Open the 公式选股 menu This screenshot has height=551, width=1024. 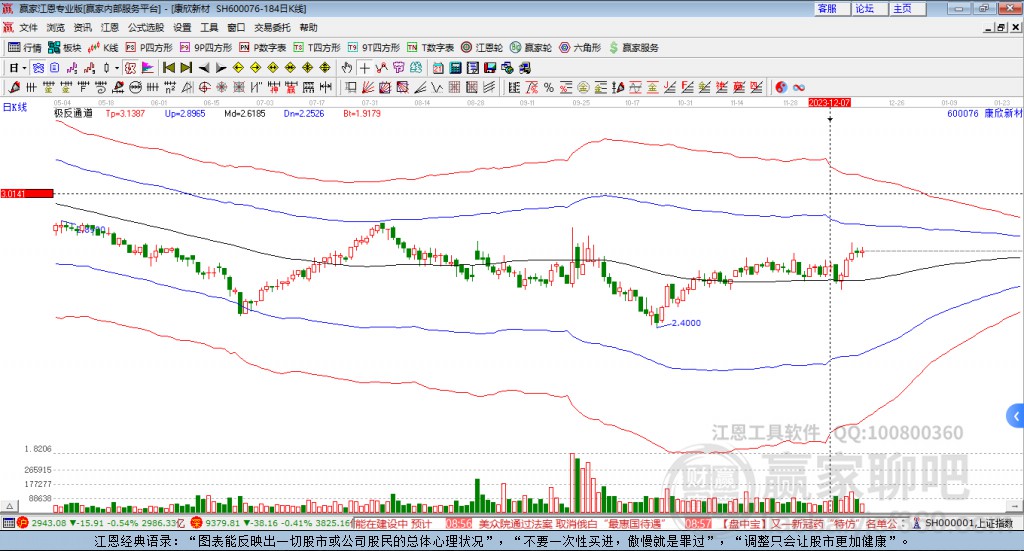point(146,27)
